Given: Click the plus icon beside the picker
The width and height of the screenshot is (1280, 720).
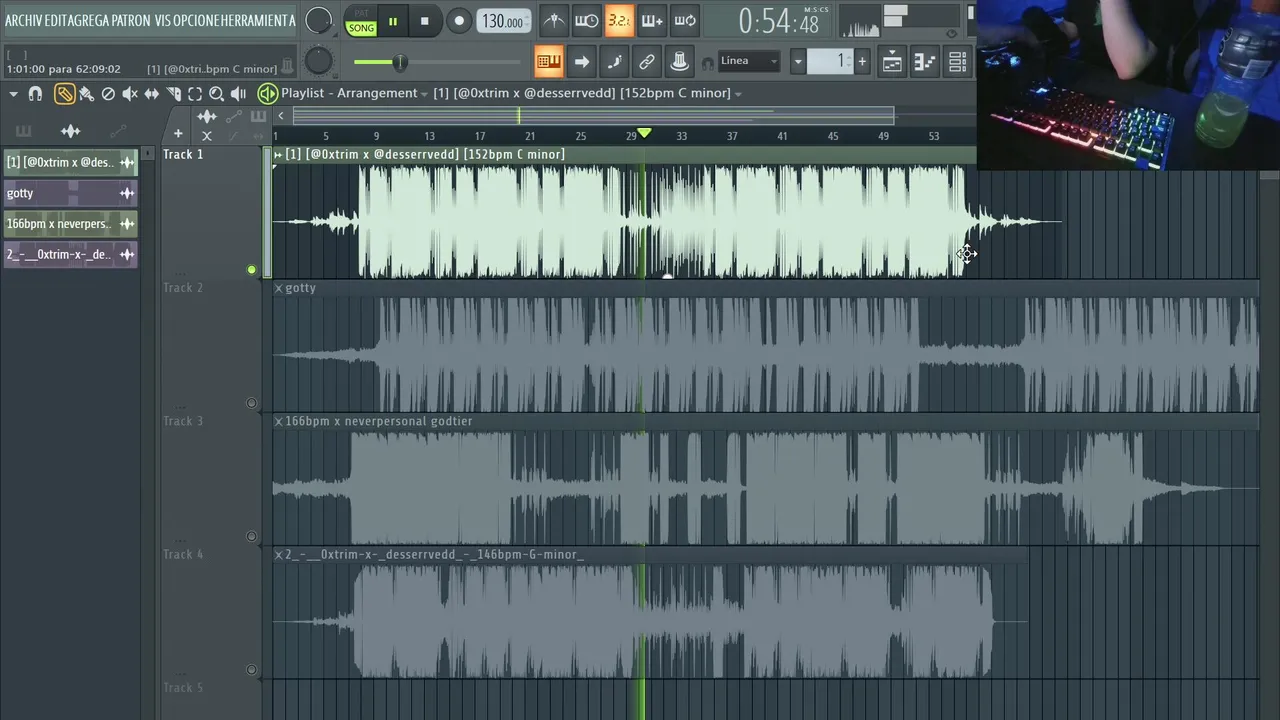Looking at the screenshot, I should click(x=178, y=133).
